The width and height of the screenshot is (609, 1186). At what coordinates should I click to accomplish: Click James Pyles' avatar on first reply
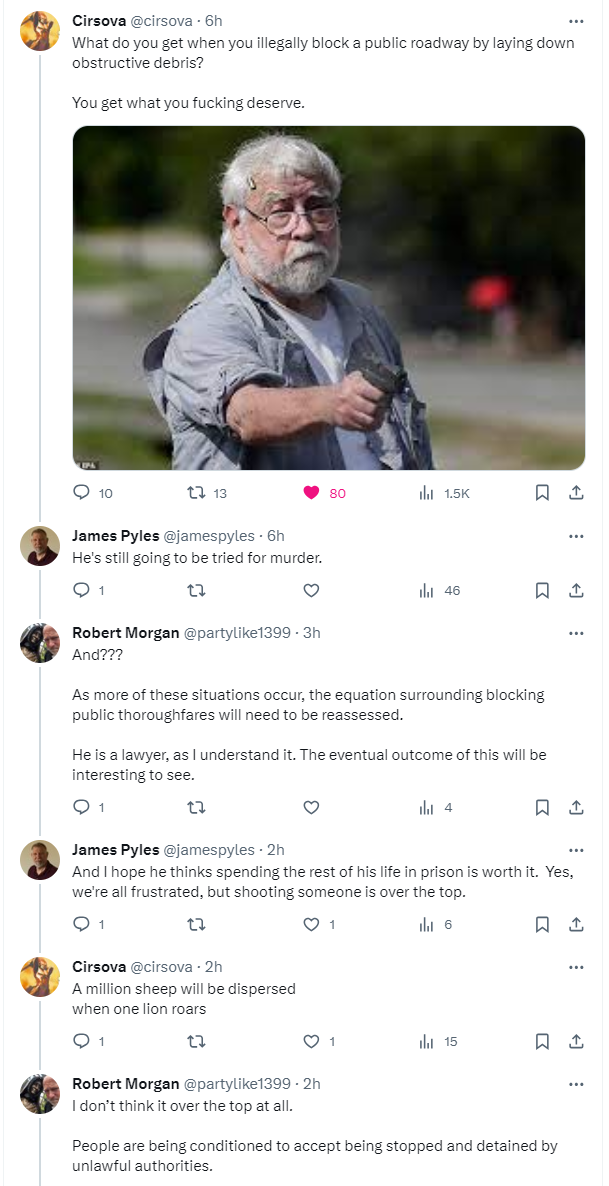pos(40,546)
